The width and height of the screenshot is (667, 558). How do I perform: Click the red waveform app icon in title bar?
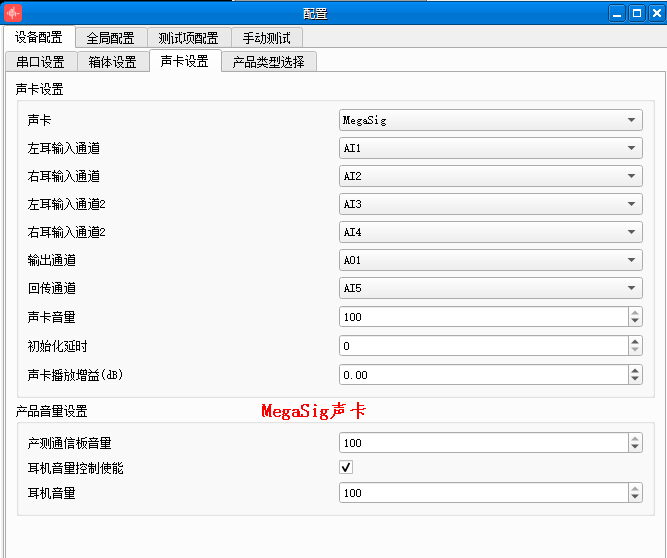[x=13, y=13]
